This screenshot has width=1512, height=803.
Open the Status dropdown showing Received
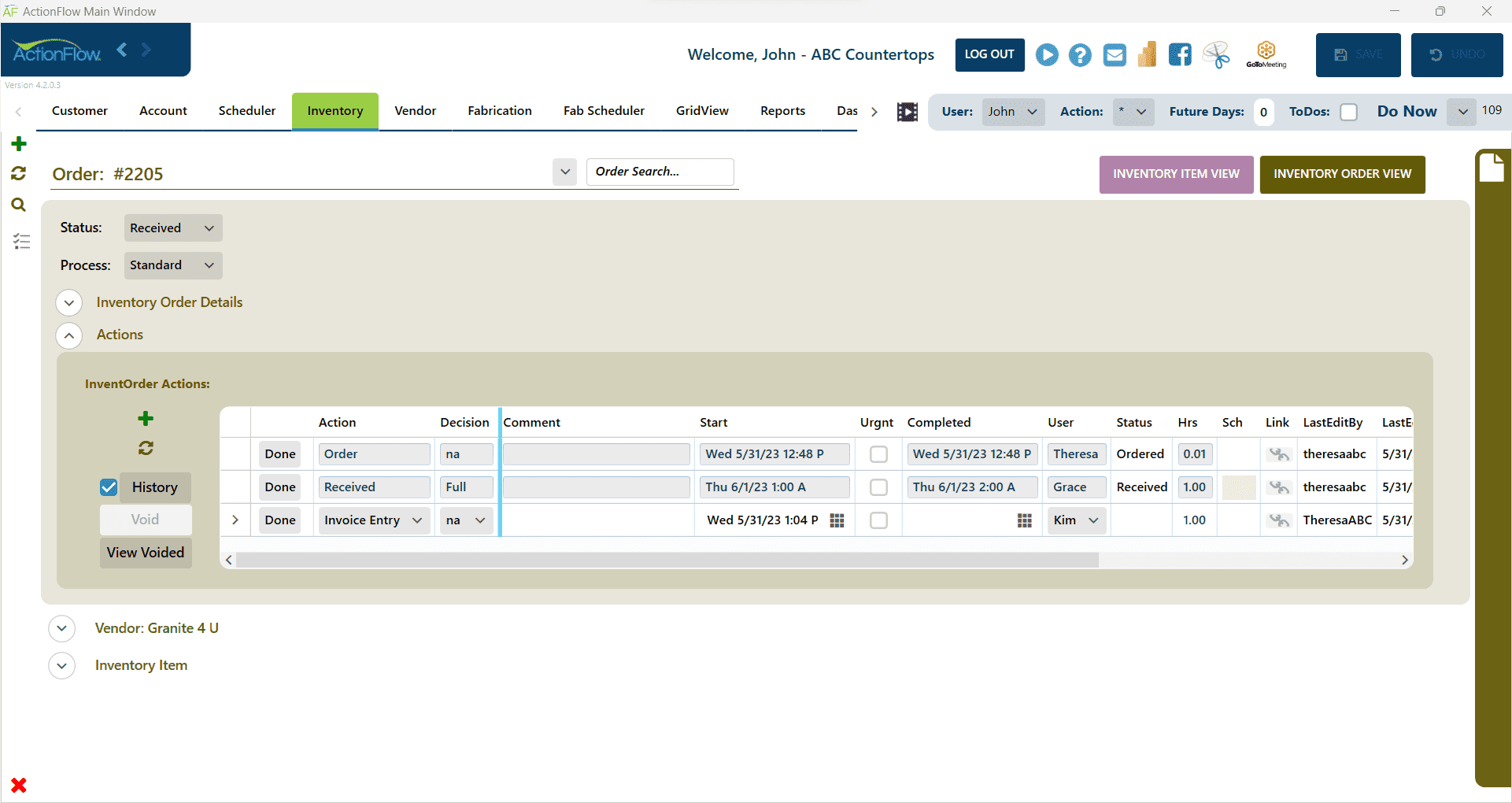pos(172,228)
